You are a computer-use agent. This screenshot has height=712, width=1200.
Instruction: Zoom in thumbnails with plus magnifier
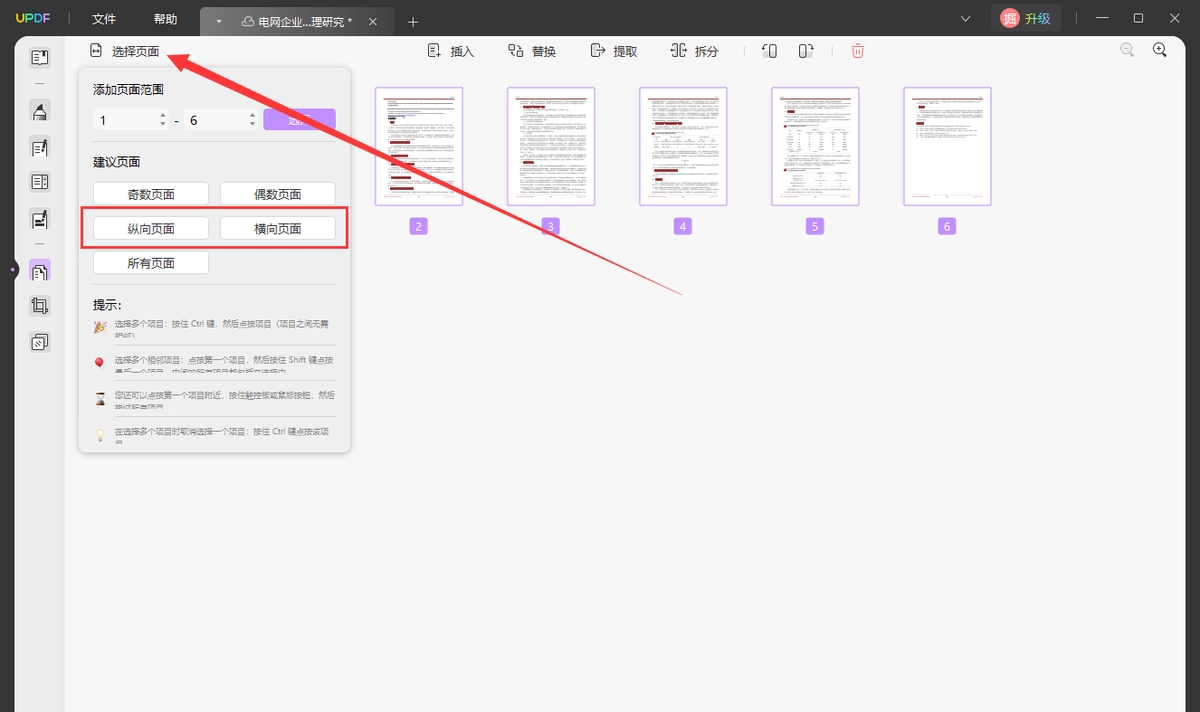(x=1160, y=50)
